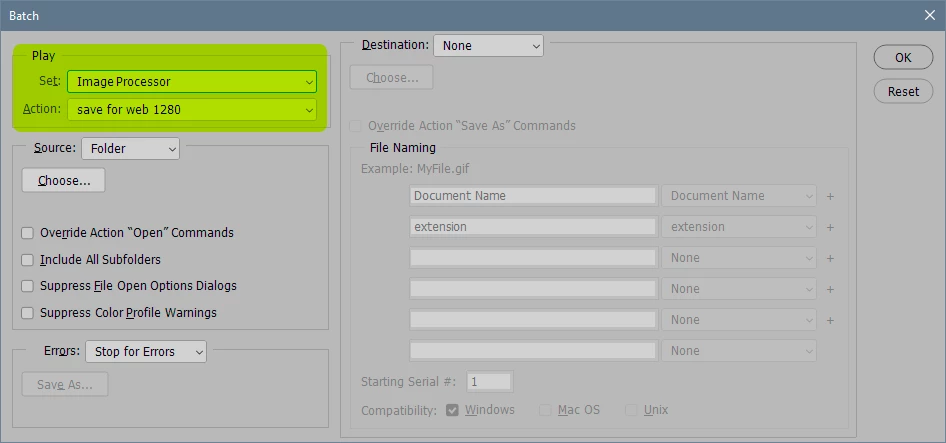Open the extension naming dropdown
The image size is (946, 443).
coord(739,227)
